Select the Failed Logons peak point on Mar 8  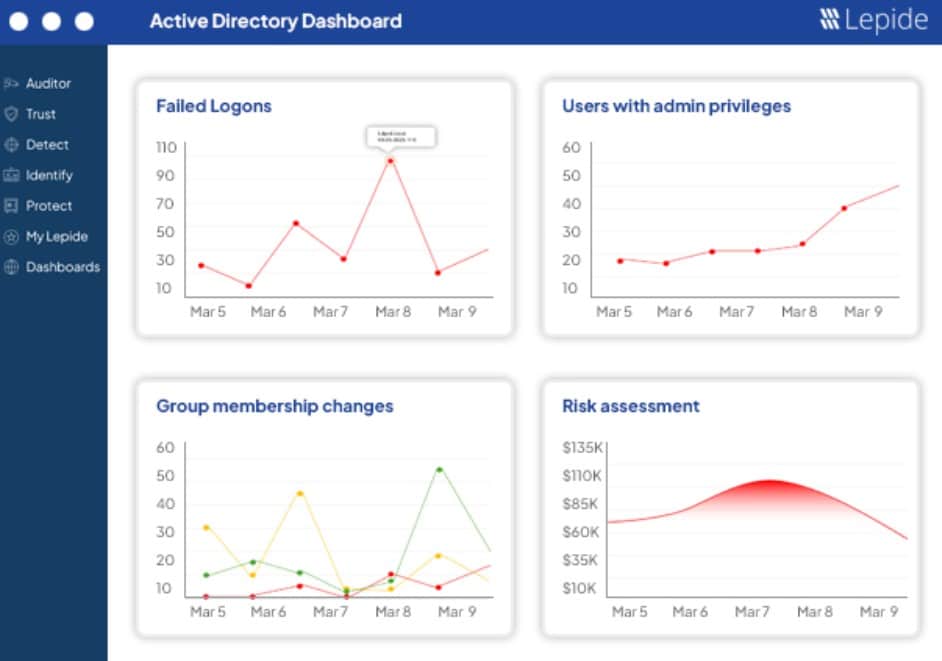point(390,160)
